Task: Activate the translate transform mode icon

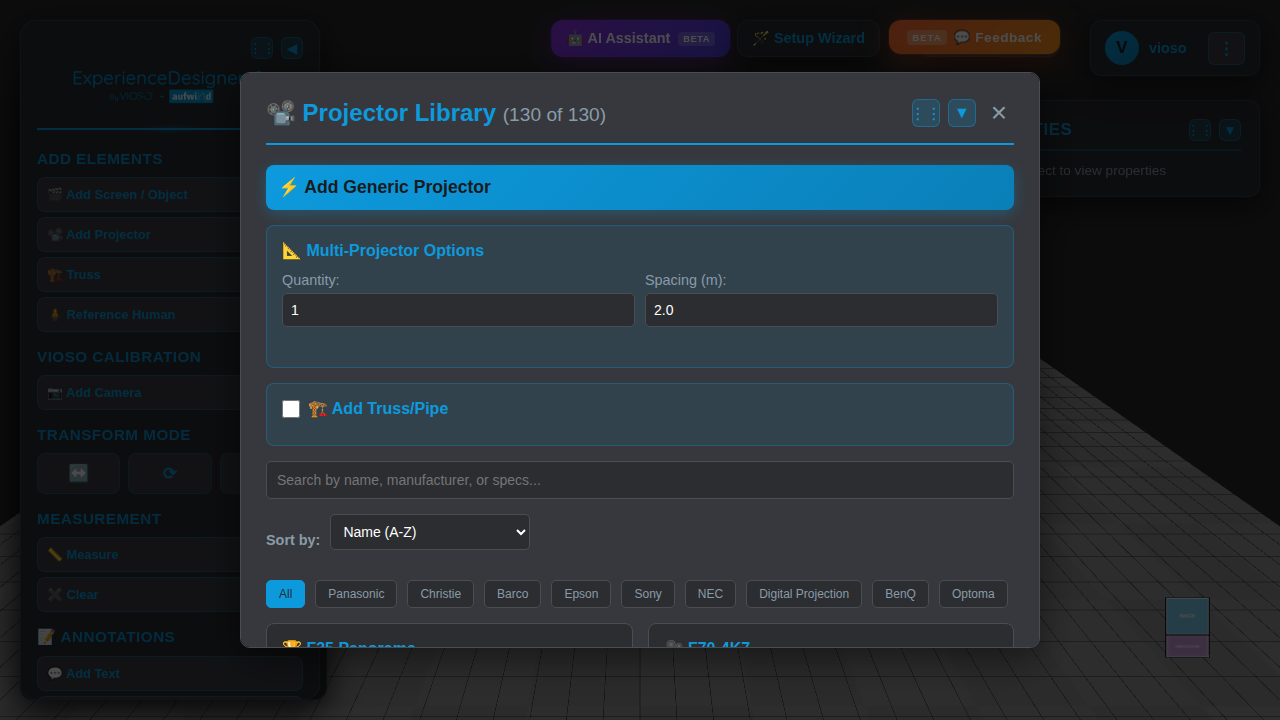Action: [x=78, y=473]
